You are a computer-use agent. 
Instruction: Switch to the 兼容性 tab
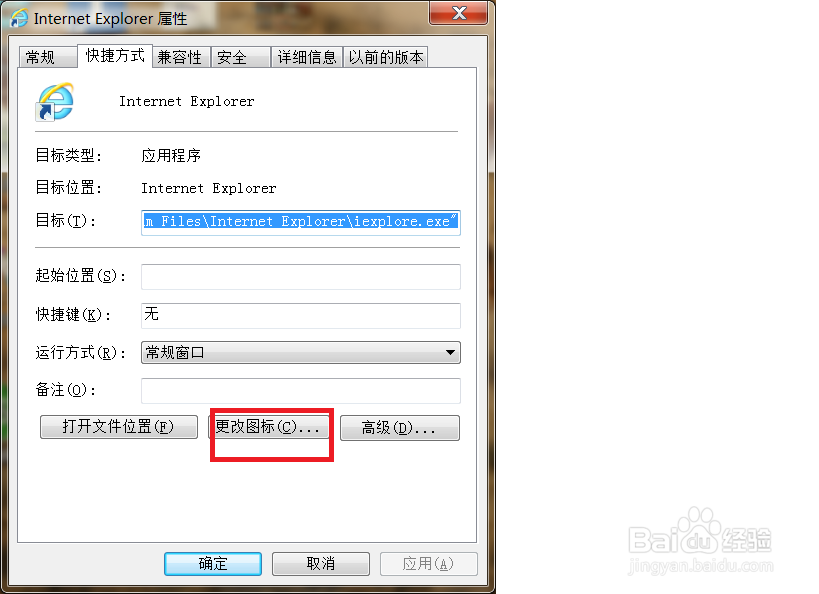[x=180, y=57]
